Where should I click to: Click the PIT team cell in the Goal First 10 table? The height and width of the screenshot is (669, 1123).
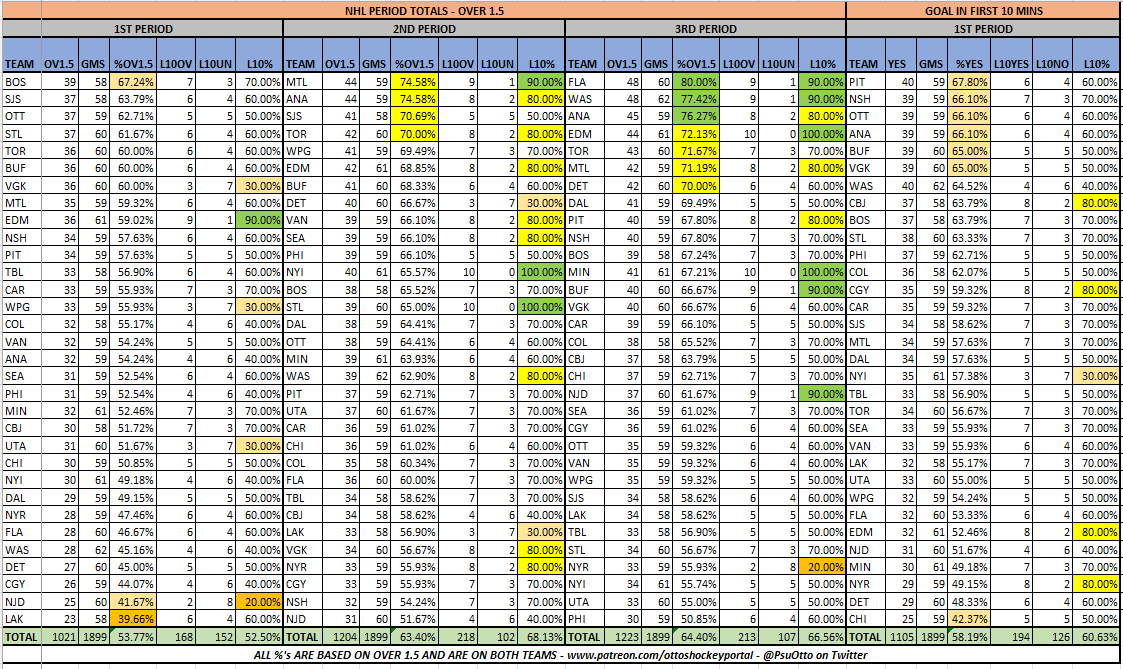(865, 82)
